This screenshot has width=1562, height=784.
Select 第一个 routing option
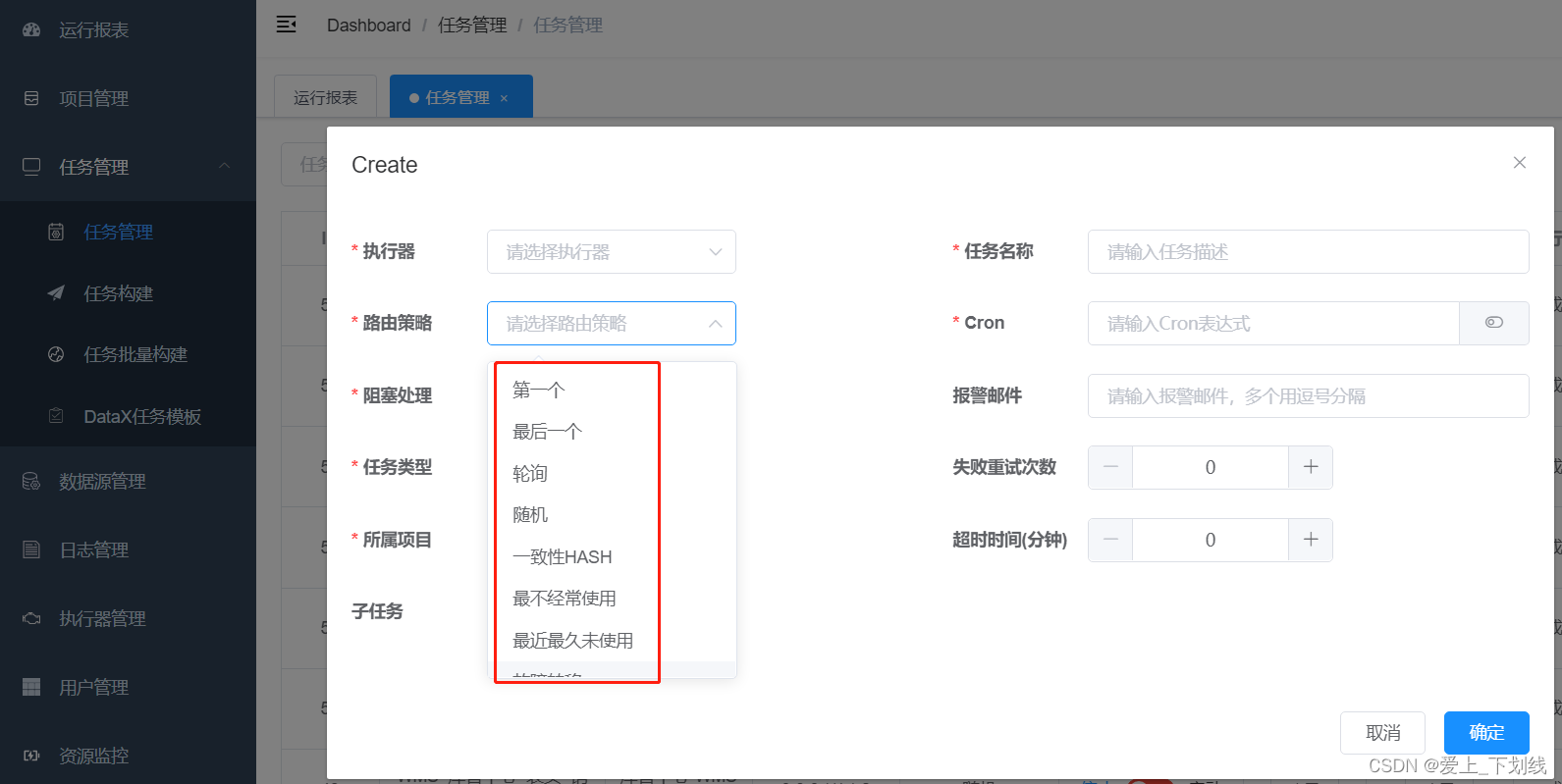[613, 390]
